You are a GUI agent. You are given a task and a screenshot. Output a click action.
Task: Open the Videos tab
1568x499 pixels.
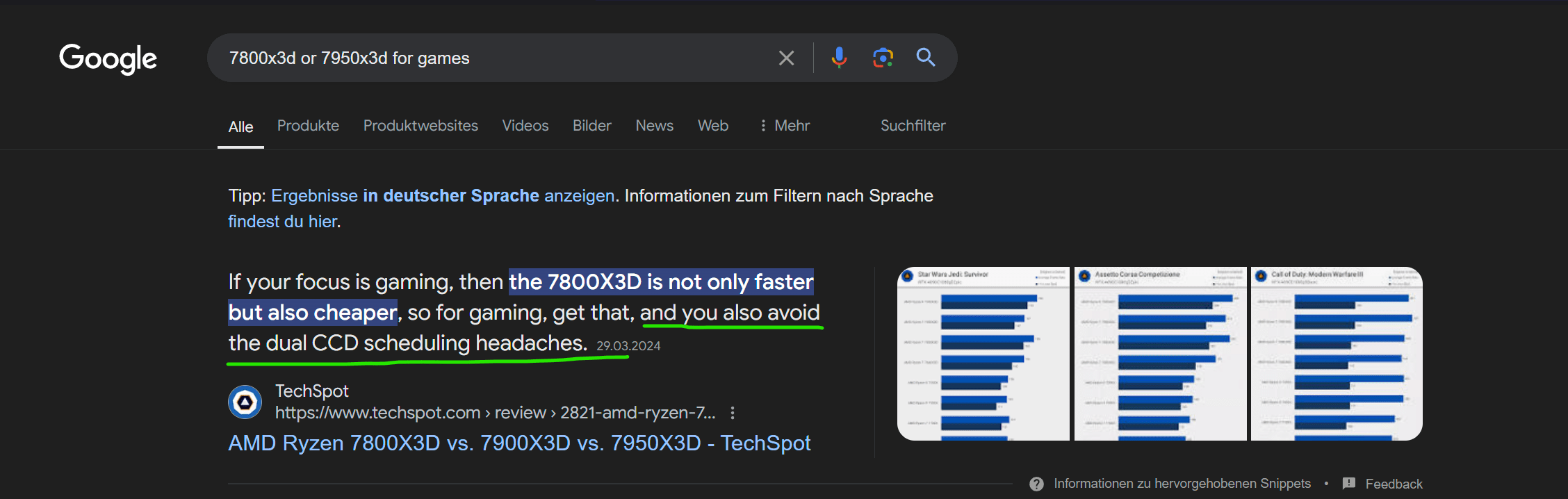tap(525, 126)
